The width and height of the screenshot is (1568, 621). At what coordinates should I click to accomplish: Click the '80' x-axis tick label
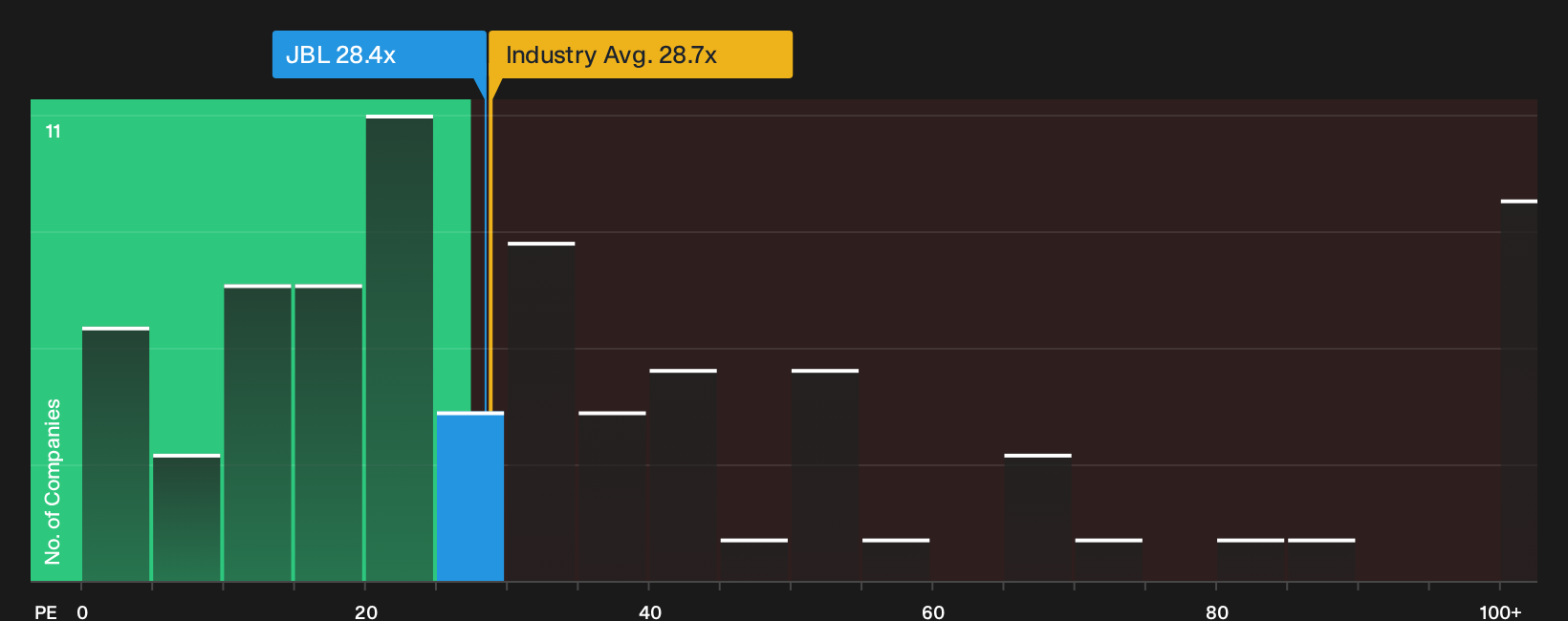click(1217, 612)
